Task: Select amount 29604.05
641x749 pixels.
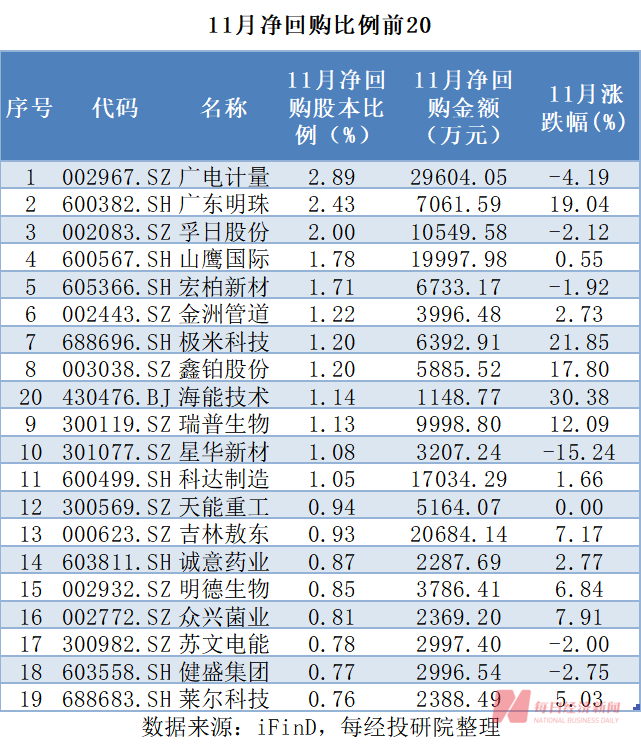Action: (458, 177)
